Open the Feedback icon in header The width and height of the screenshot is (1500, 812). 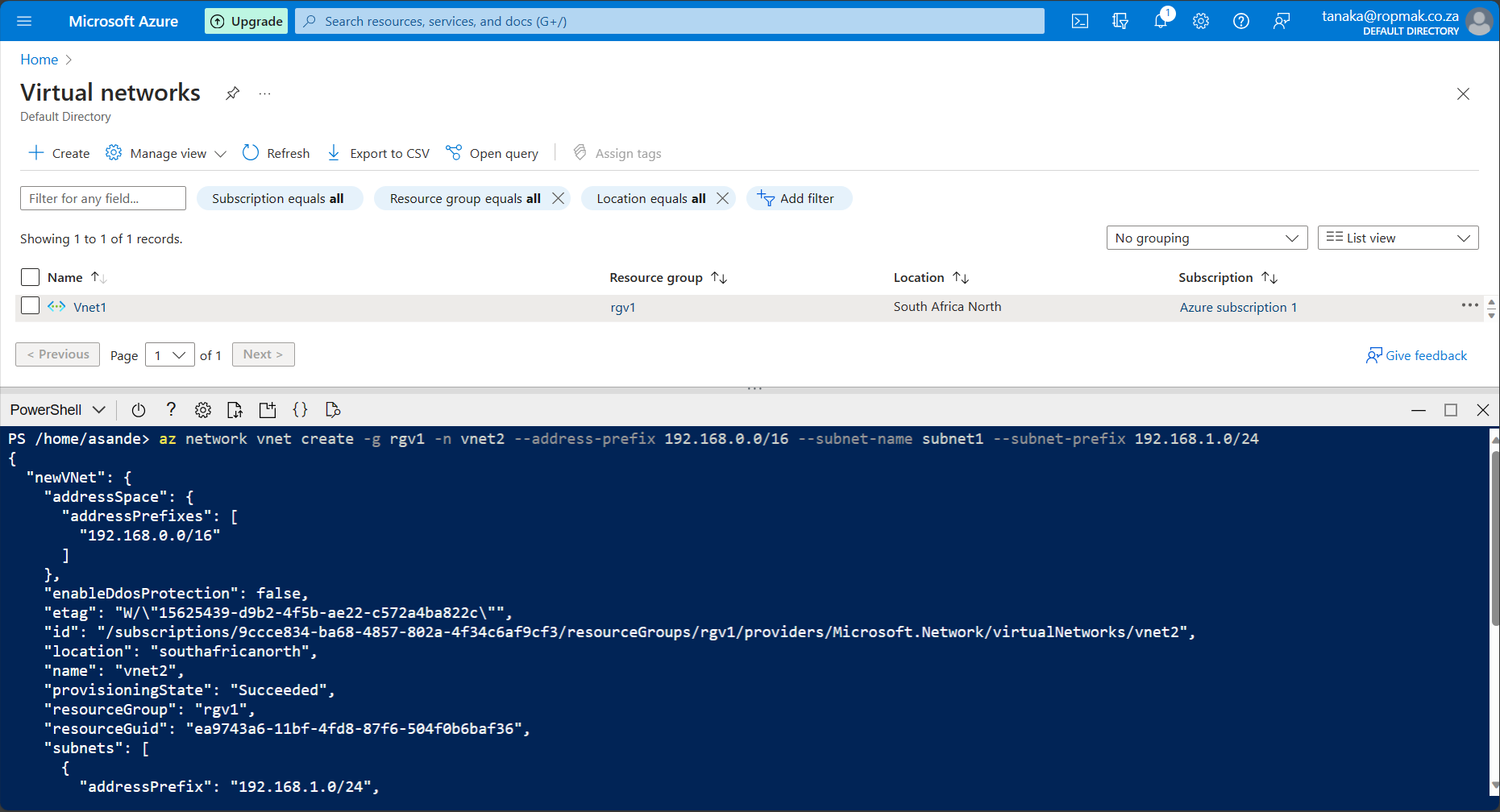(x=1282, y=21)
